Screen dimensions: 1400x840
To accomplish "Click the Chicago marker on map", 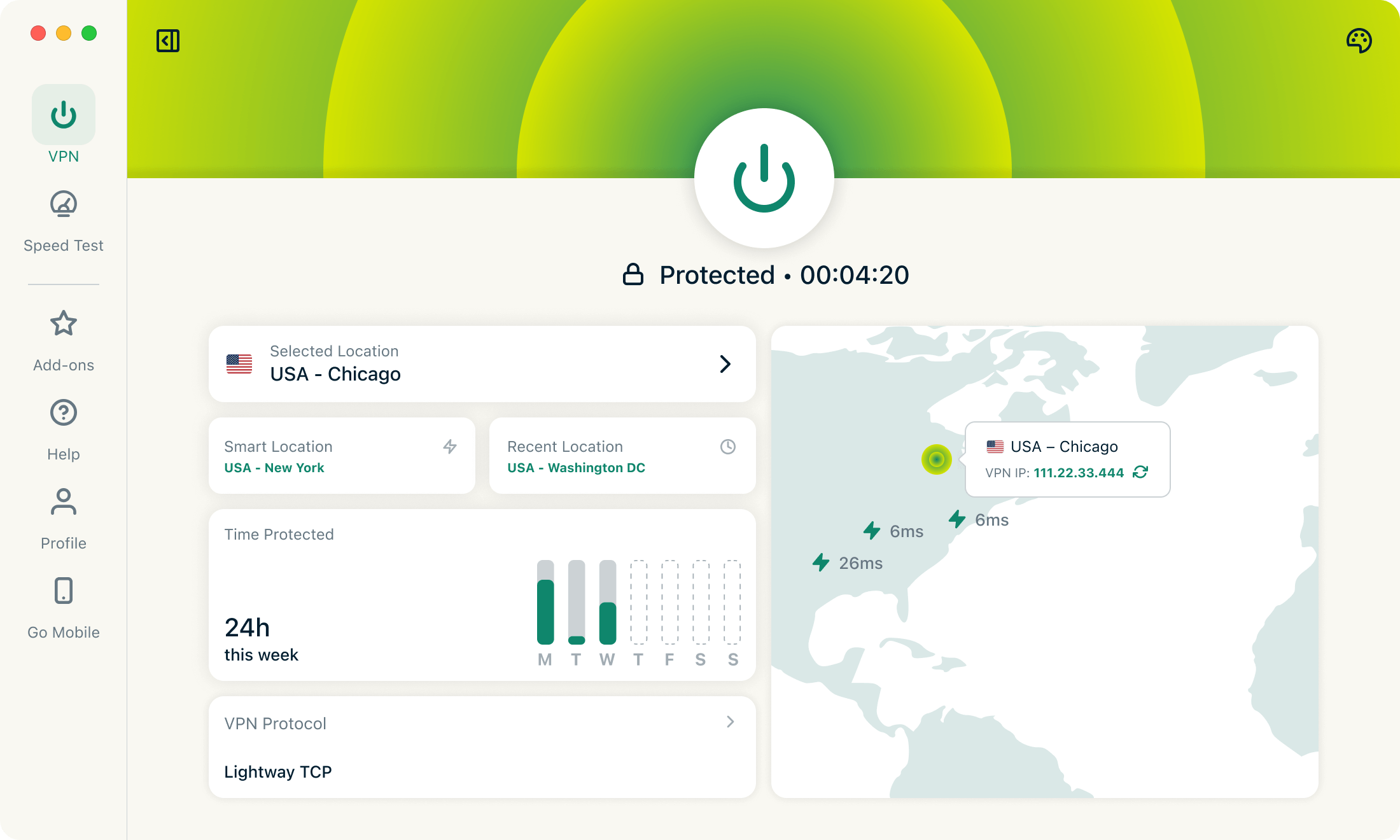I will (x=936, y=459).
